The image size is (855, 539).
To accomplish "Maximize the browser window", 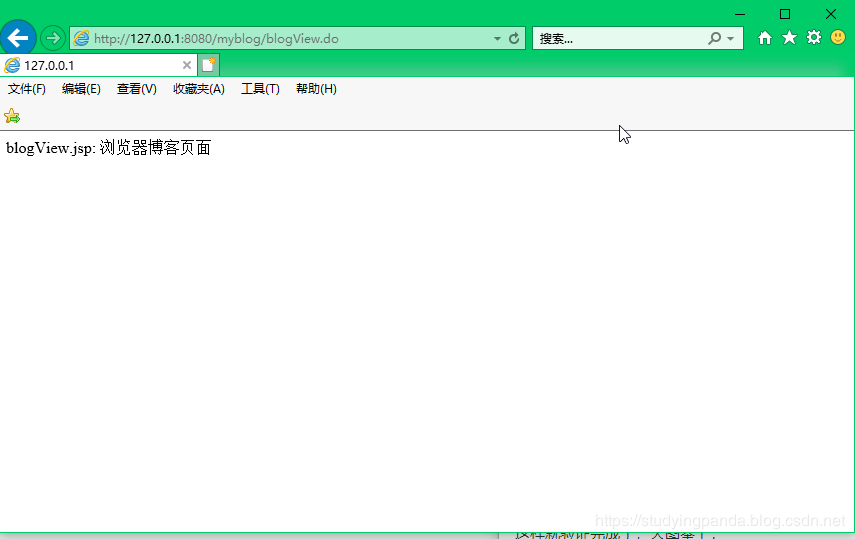I will [x=785, y=14].
